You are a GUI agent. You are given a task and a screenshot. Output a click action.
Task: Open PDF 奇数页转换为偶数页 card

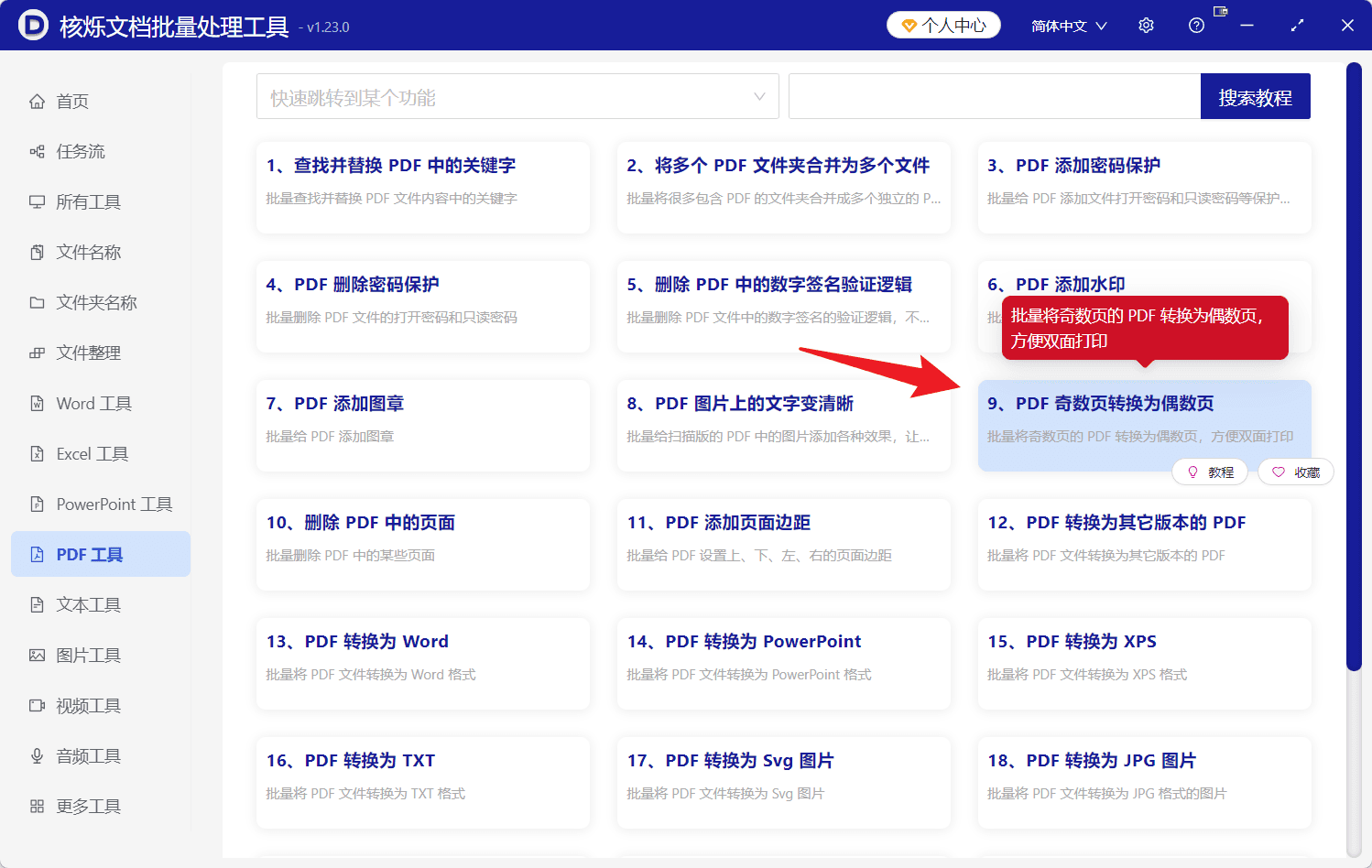pos(1145,426)
